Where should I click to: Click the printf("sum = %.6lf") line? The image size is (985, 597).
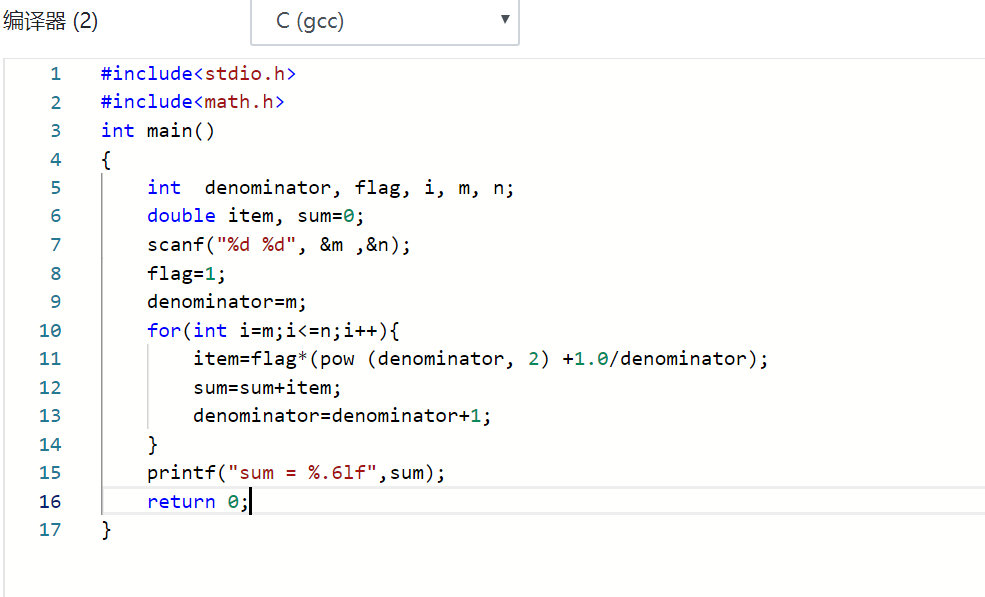pos(296,473)
